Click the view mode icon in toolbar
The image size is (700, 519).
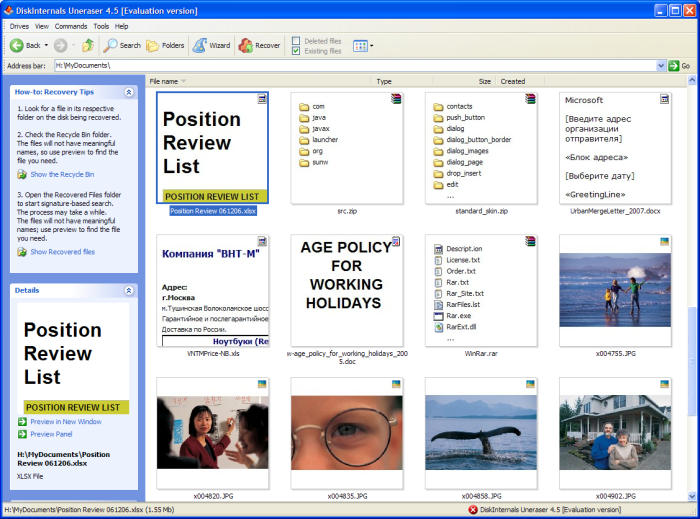coord(360,46)
